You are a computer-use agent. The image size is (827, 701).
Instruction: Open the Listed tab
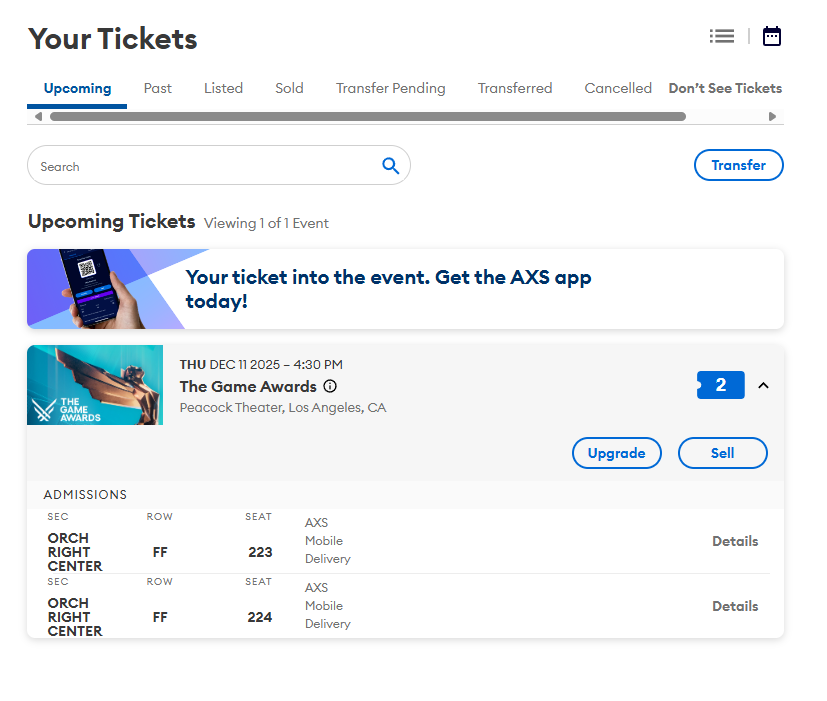223,88
